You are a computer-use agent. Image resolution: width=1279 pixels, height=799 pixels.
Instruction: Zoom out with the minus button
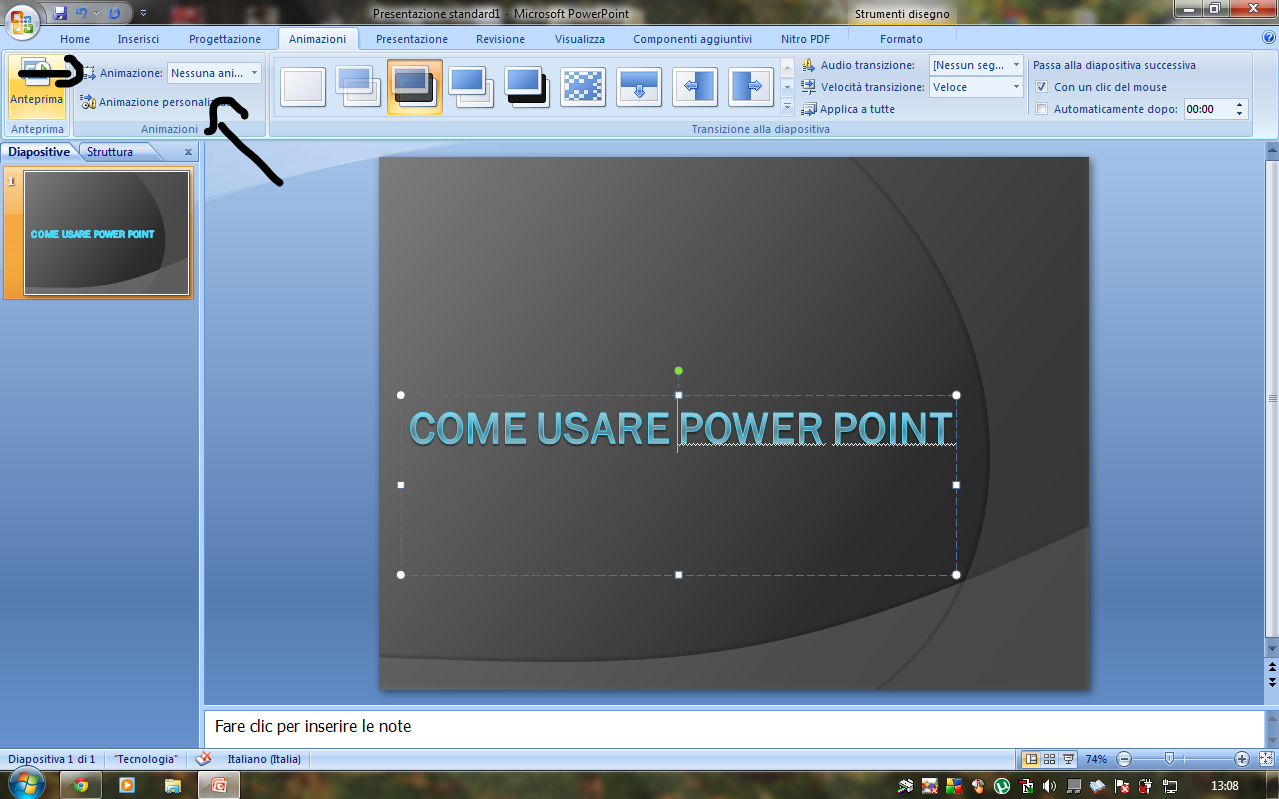(1124, 759)
